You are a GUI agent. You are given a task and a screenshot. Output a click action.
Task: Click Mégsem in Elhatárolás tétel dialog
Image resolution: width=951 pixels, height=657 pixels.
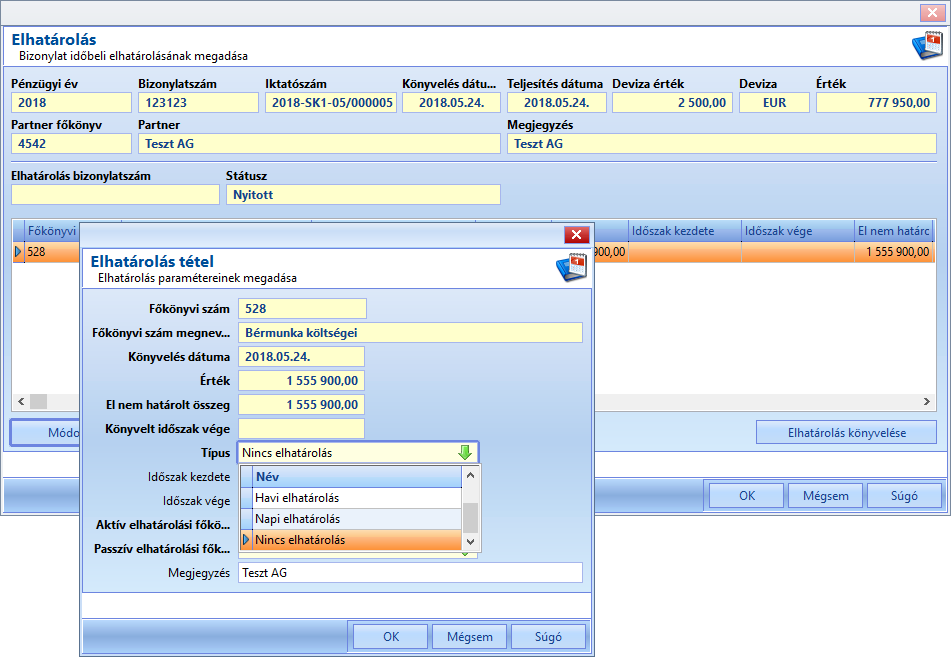469,637
